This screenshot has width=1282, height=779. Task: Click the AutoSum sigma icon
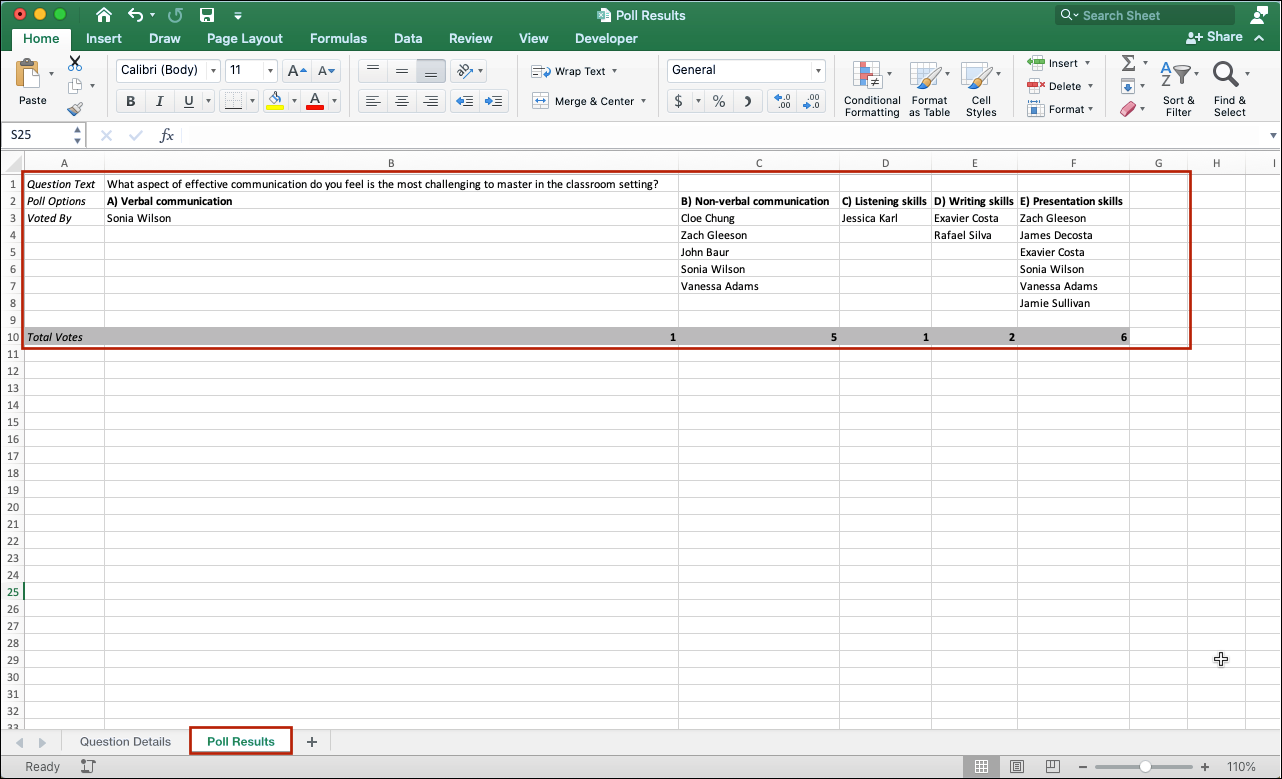click(x=1128, y=63)
